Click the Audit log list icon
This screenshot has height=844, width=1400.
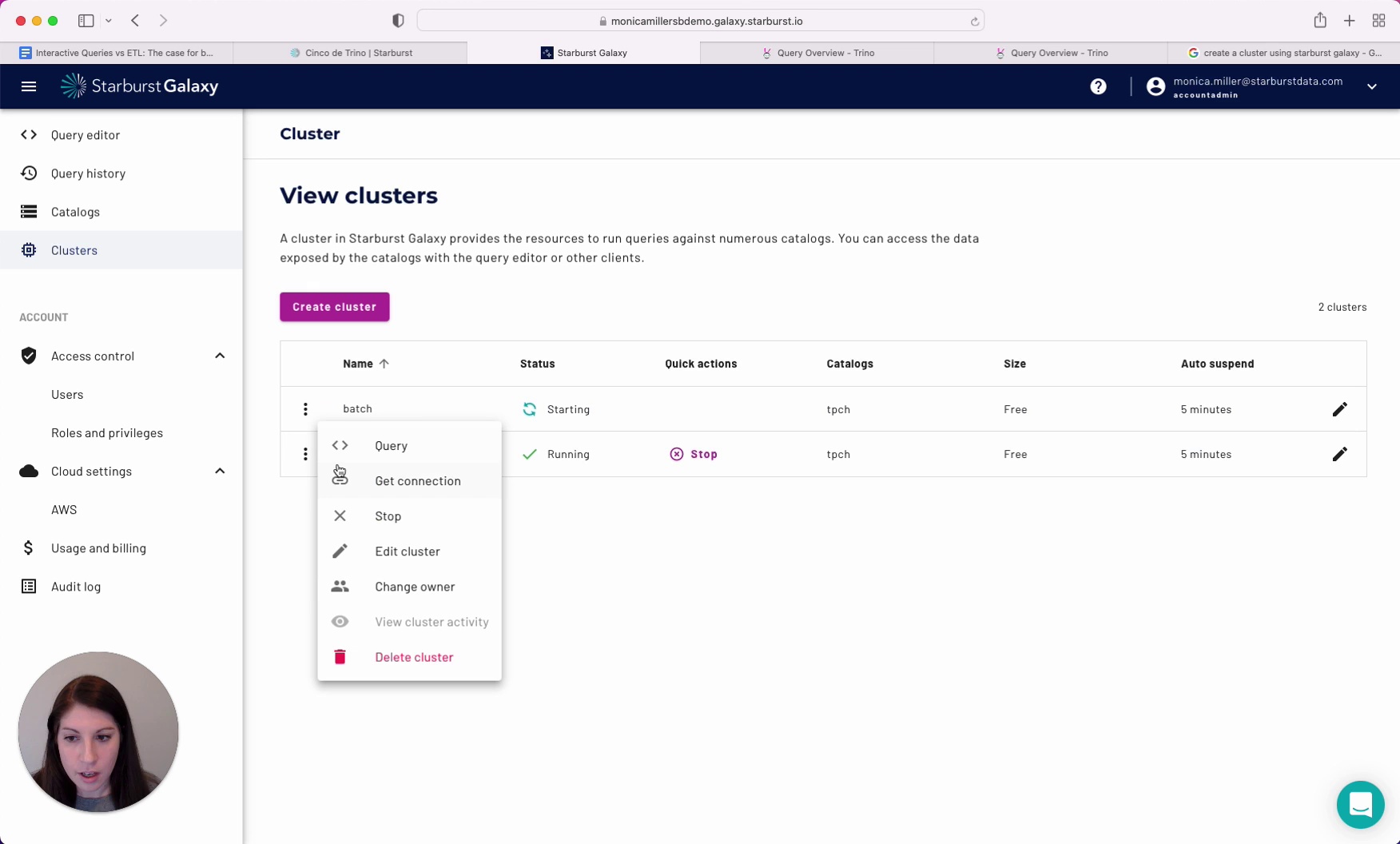pos(29,586)
